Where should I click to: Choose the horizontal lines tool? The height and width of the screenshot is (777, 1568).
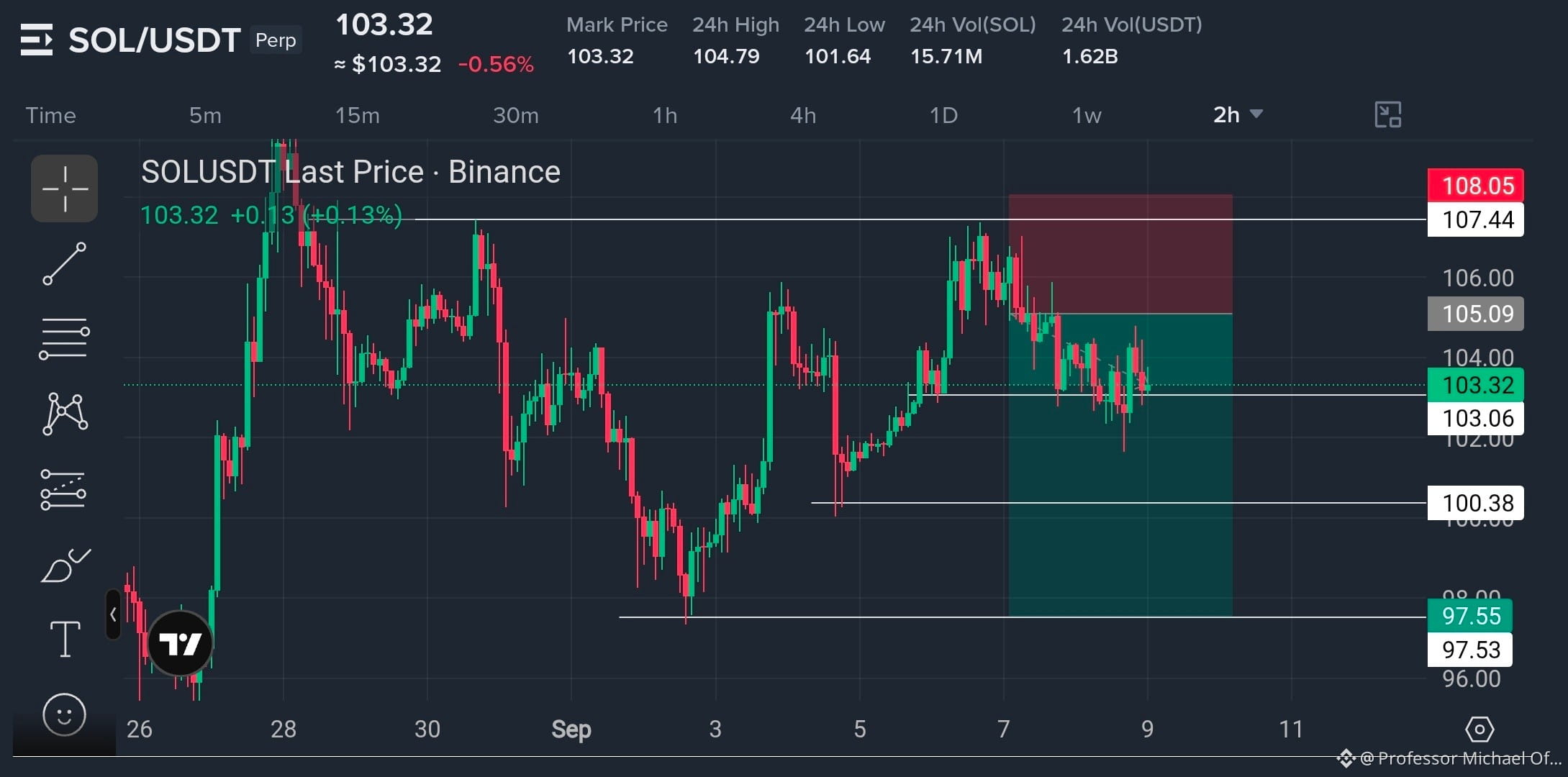65,339
